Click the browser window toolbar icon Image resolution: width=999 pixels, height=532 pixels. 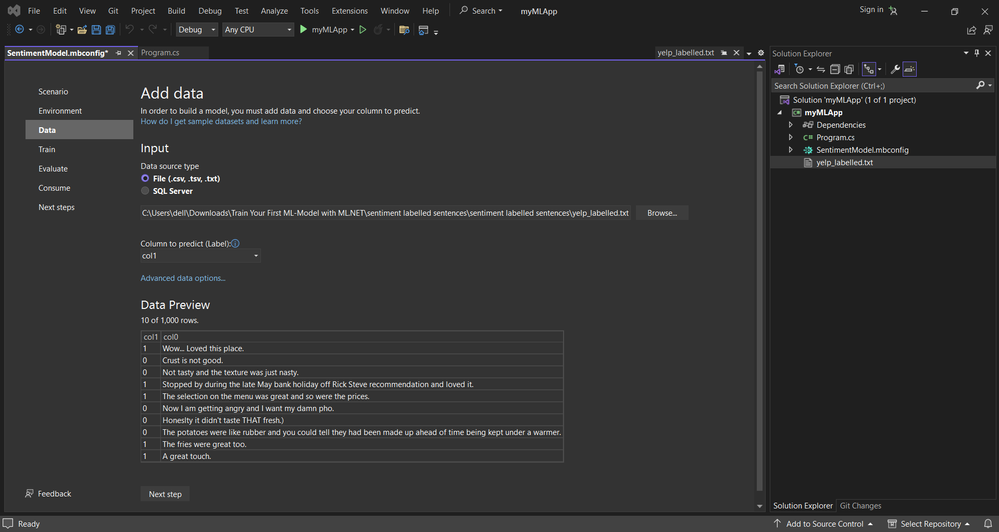423,29
